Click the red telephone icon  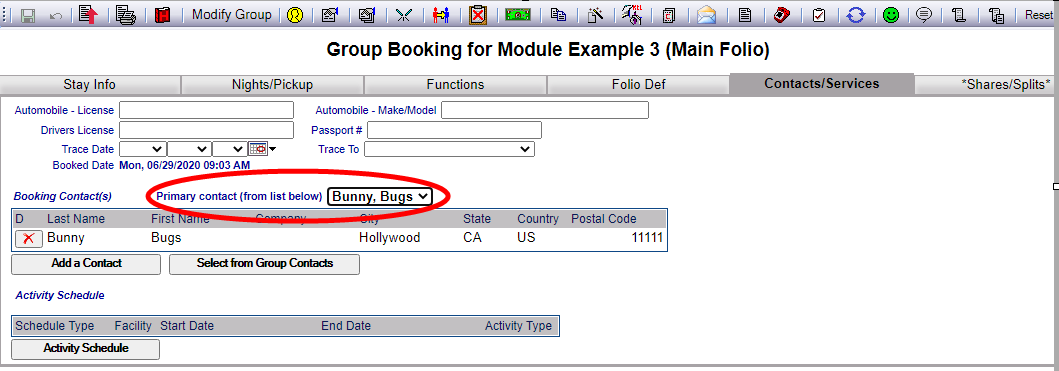click(782, 15)
